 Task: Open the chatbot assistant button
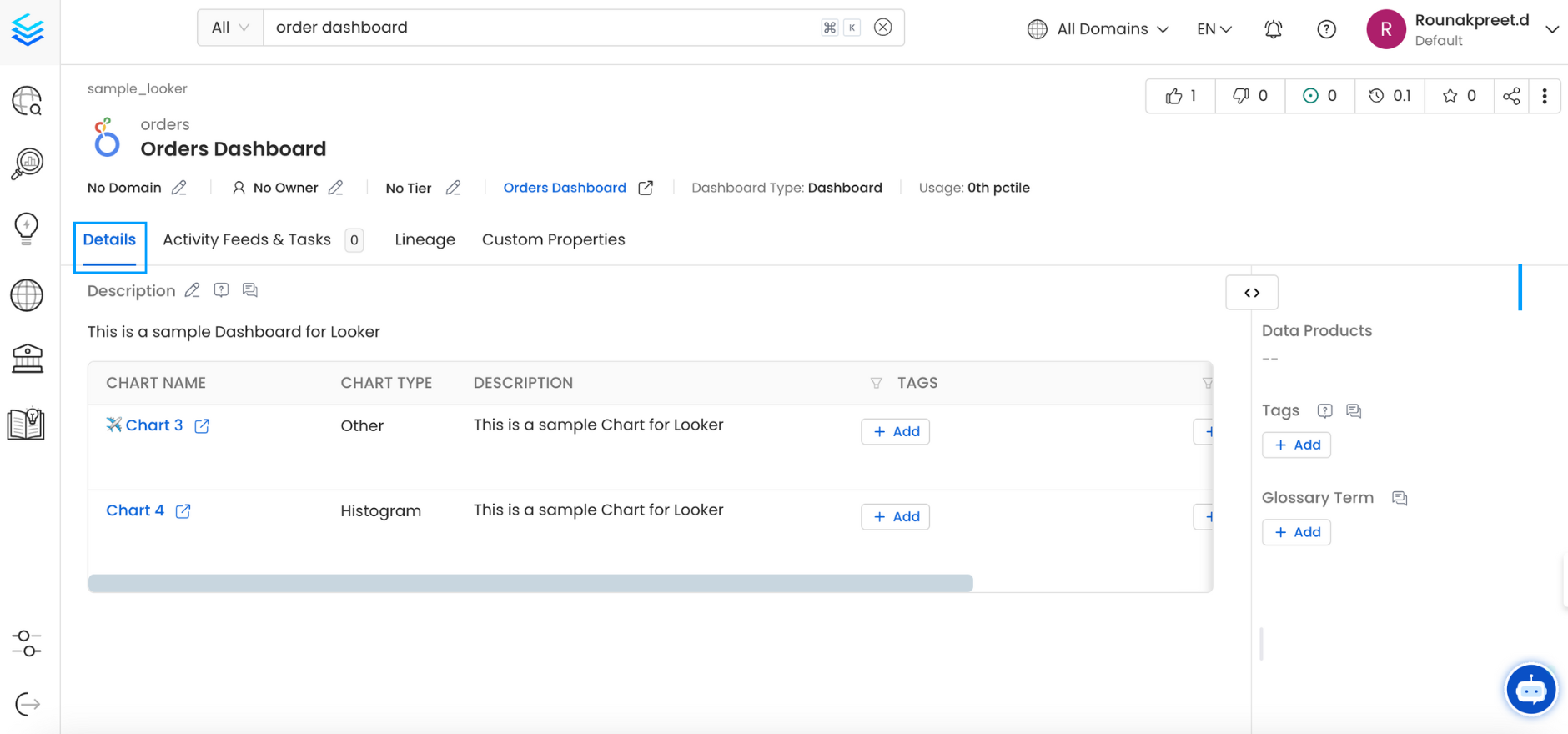(1530, 690)
